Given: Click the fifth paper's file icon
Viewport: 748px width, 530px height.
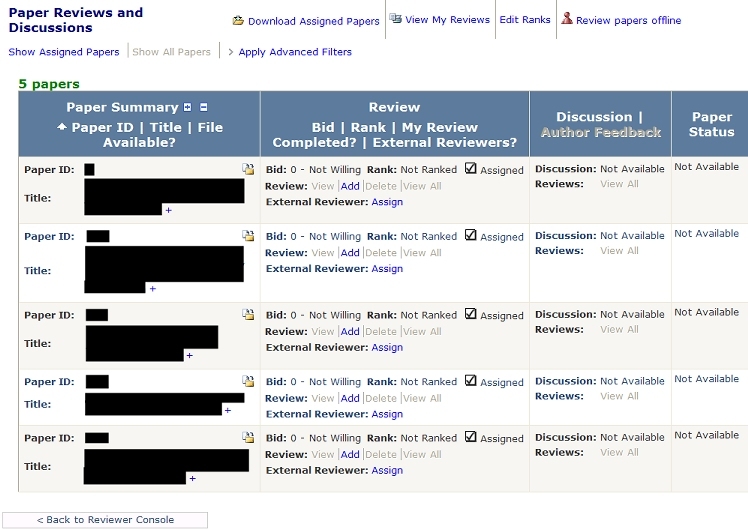Looking at the screenshot, I should (248, 438).
